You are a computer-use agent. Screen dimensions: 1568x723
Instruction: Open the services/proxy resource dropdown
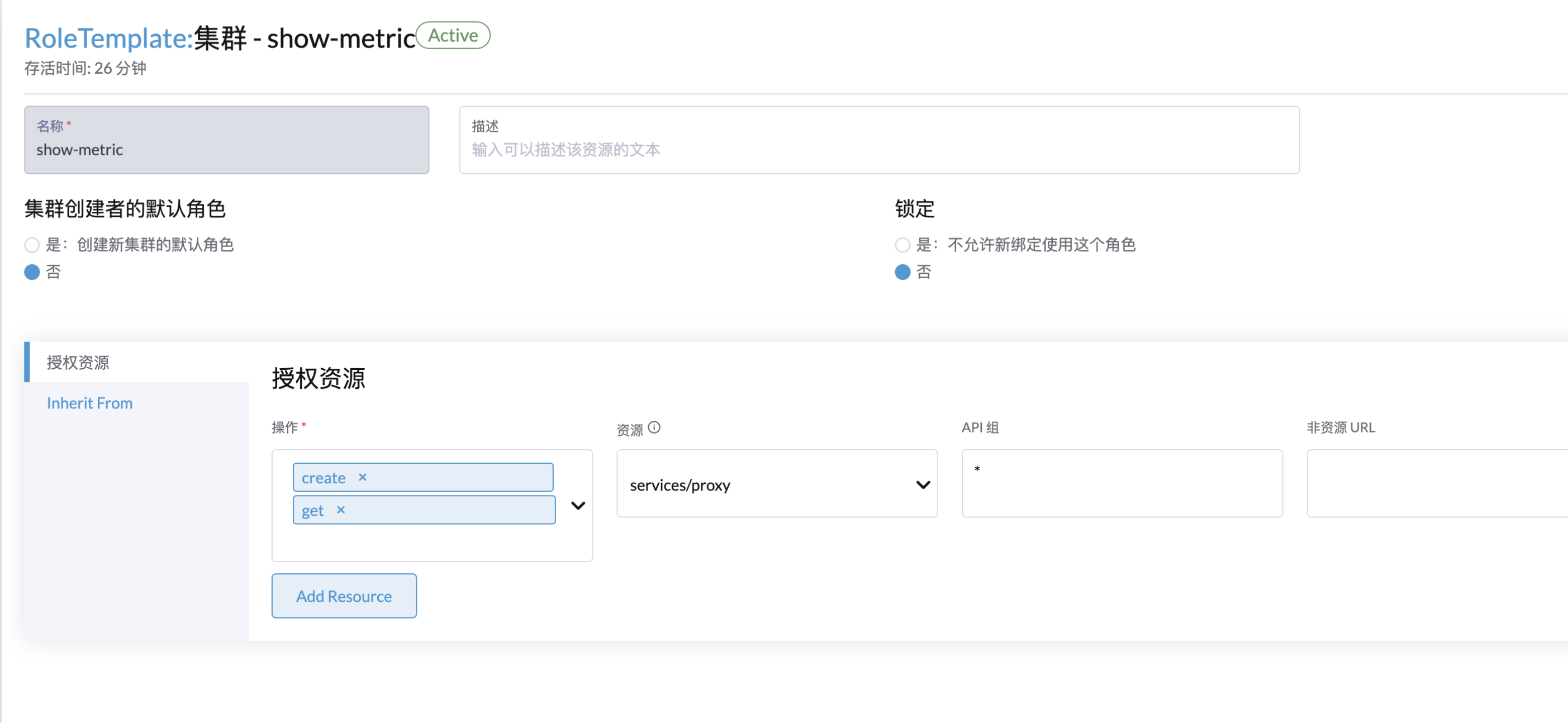[x=777, y=484]
